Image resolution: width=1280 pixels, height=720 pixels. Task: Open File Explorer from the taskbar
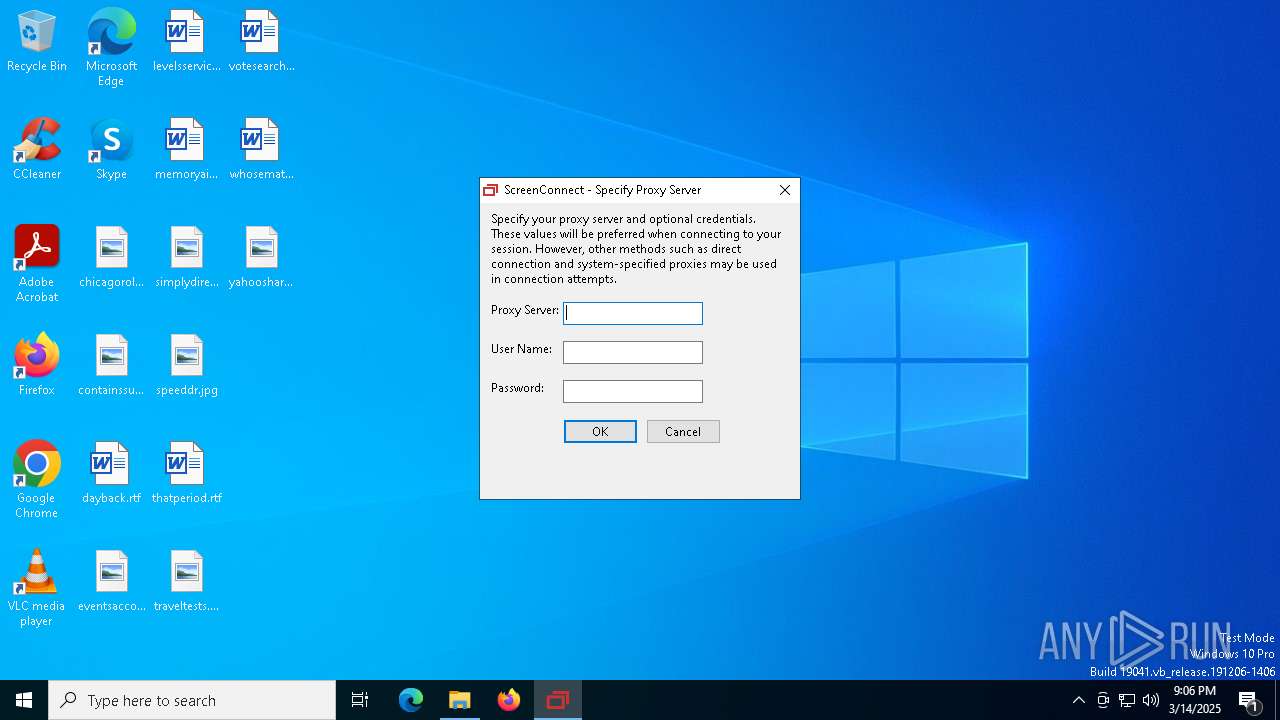pyautogui.click(x=460, y=700)
